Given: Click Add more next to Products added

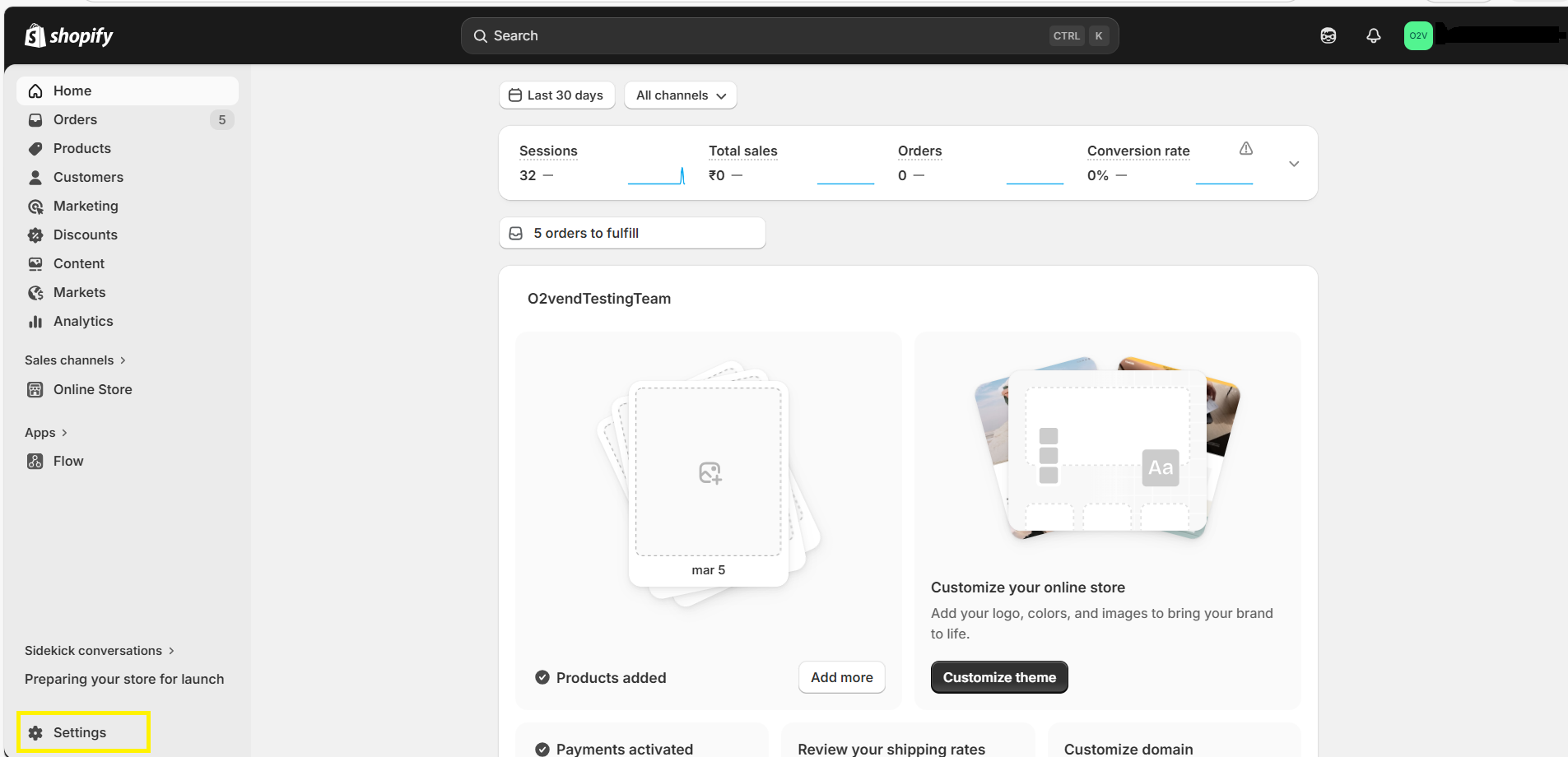Looking at the screenshot, I should 841,677.
